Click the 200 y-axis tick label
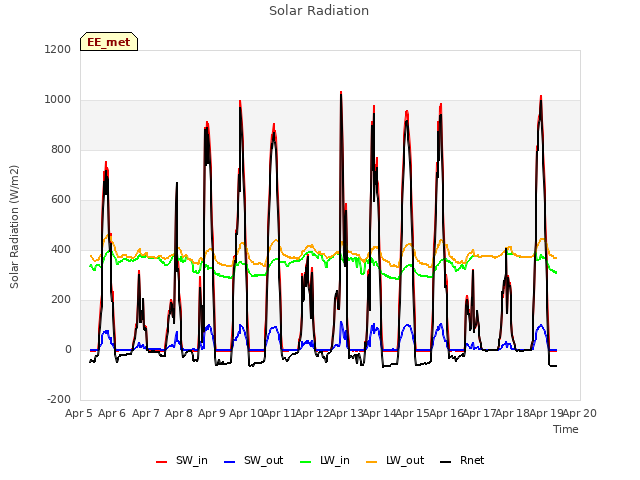 61,300
